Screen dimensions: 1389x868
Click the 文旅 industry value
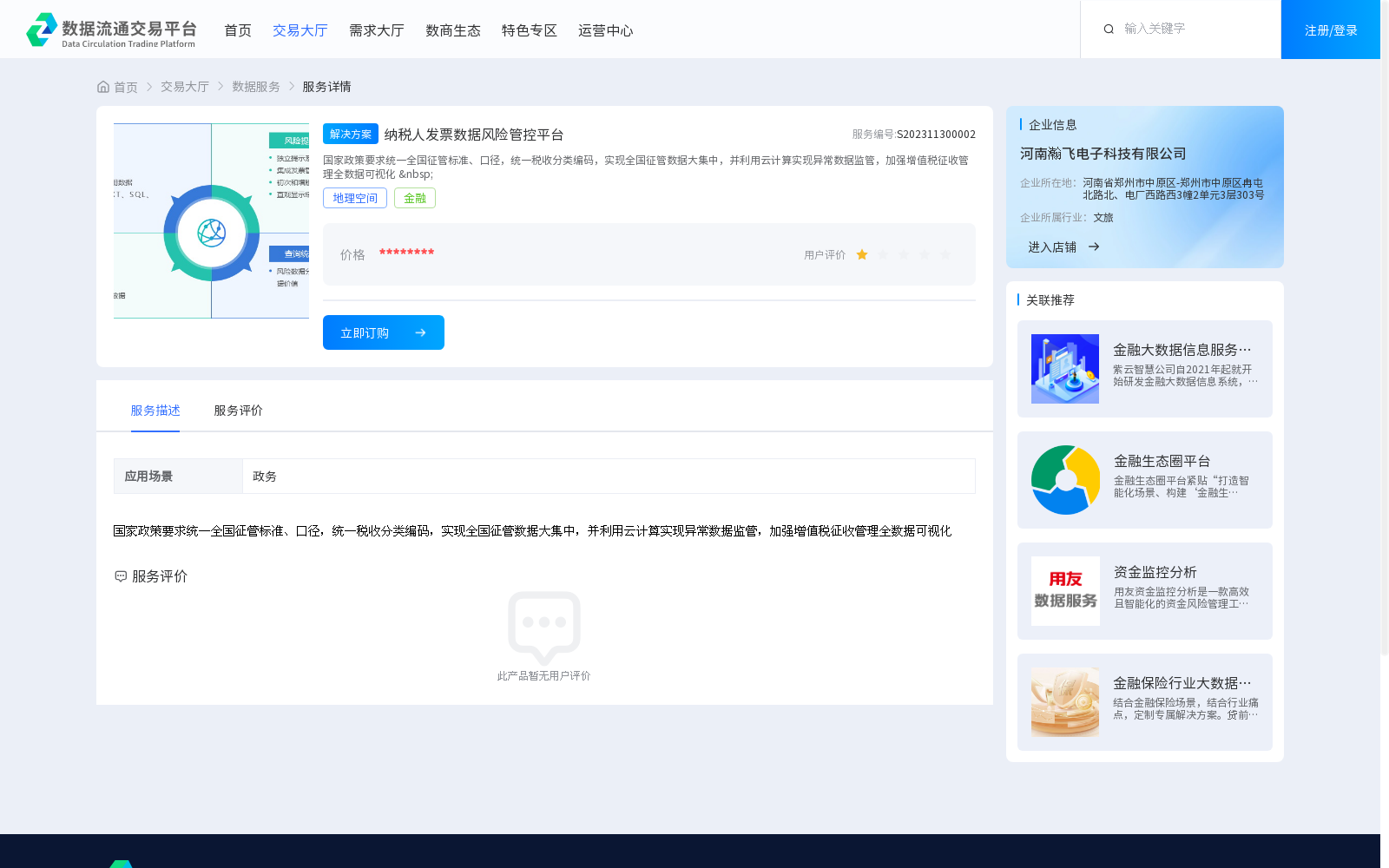pos(1103,218)
